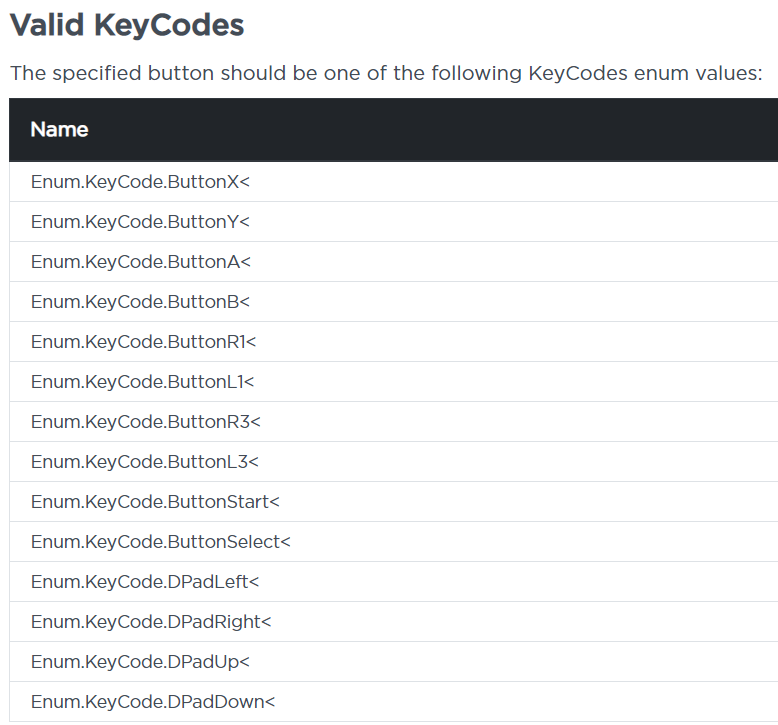Click Enum.KeyCode.DPadRight in the table
778x725 pixels.
tap(150, 622)
